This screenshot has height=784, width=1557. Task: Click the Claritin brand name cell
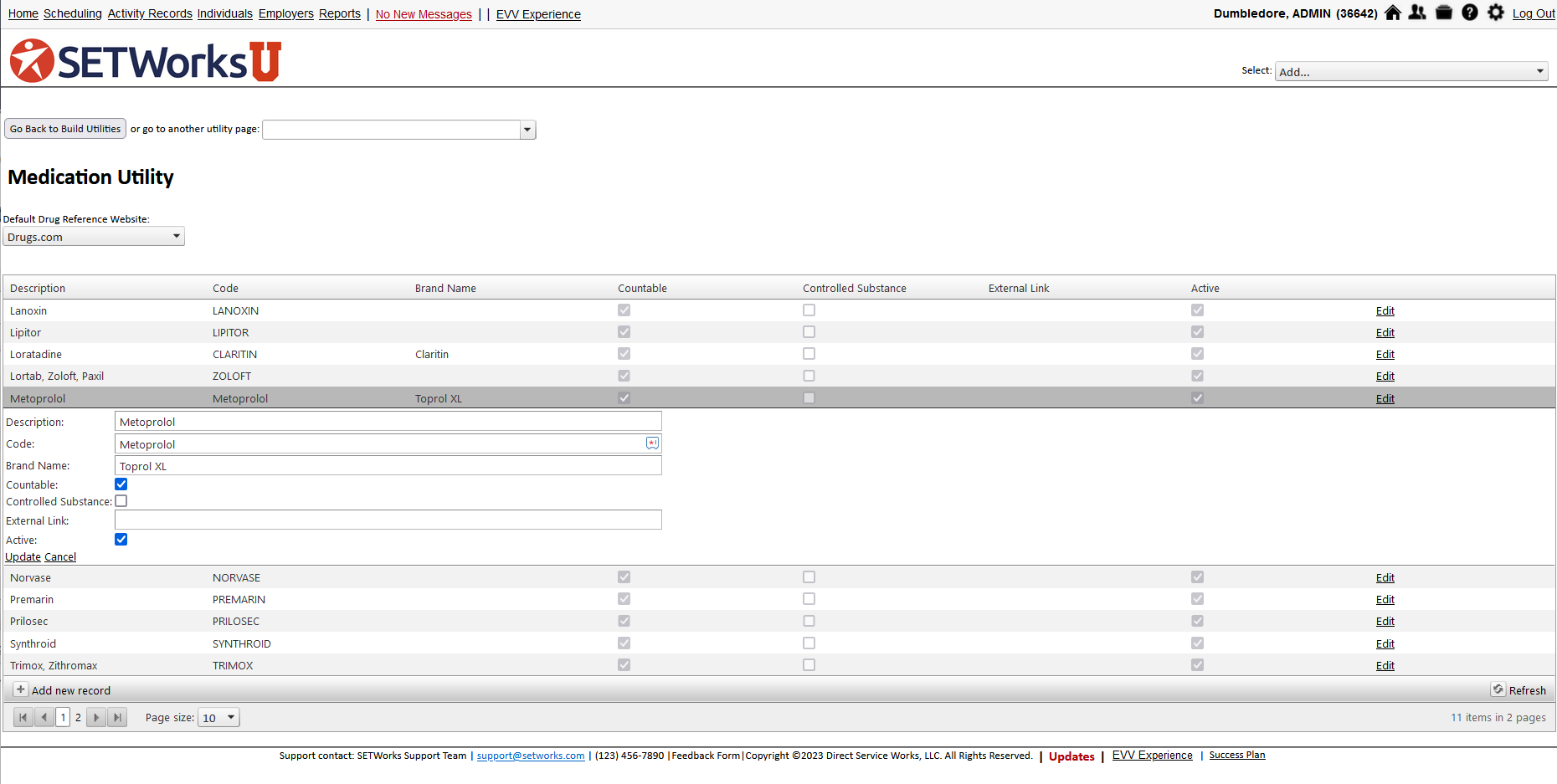pos(432,355)
